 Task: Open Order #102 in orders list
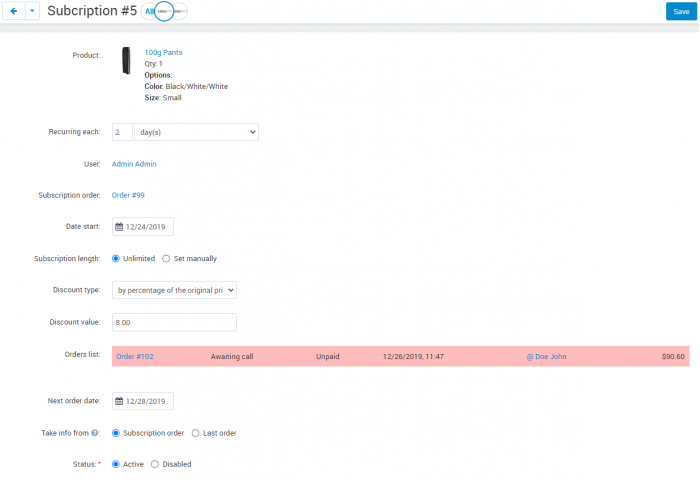(x=135, y=357)
